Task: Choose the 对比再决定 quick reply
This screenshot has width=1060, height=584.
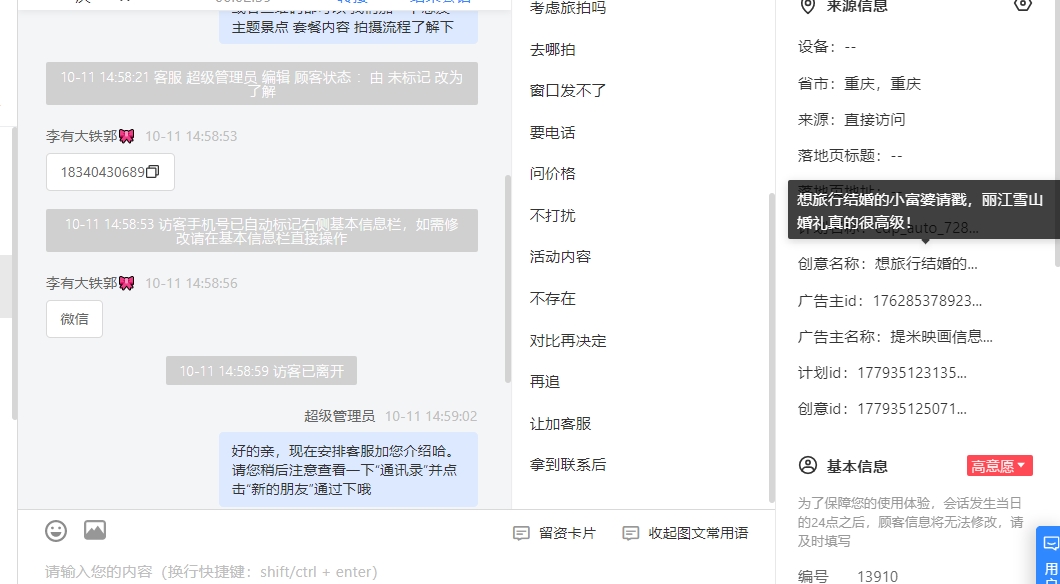Action: (x=568, y=341)
